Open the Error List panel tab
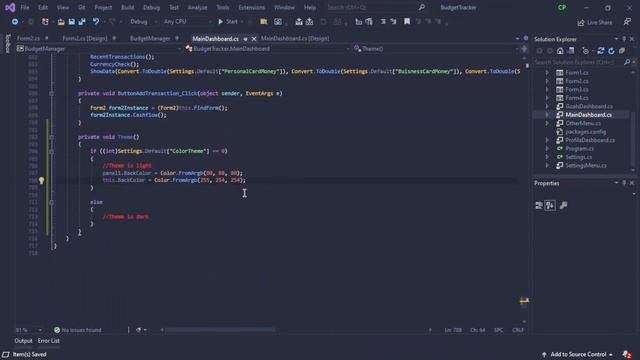Image resolution: width=640 pixels, height=360 pixels. 49,341
